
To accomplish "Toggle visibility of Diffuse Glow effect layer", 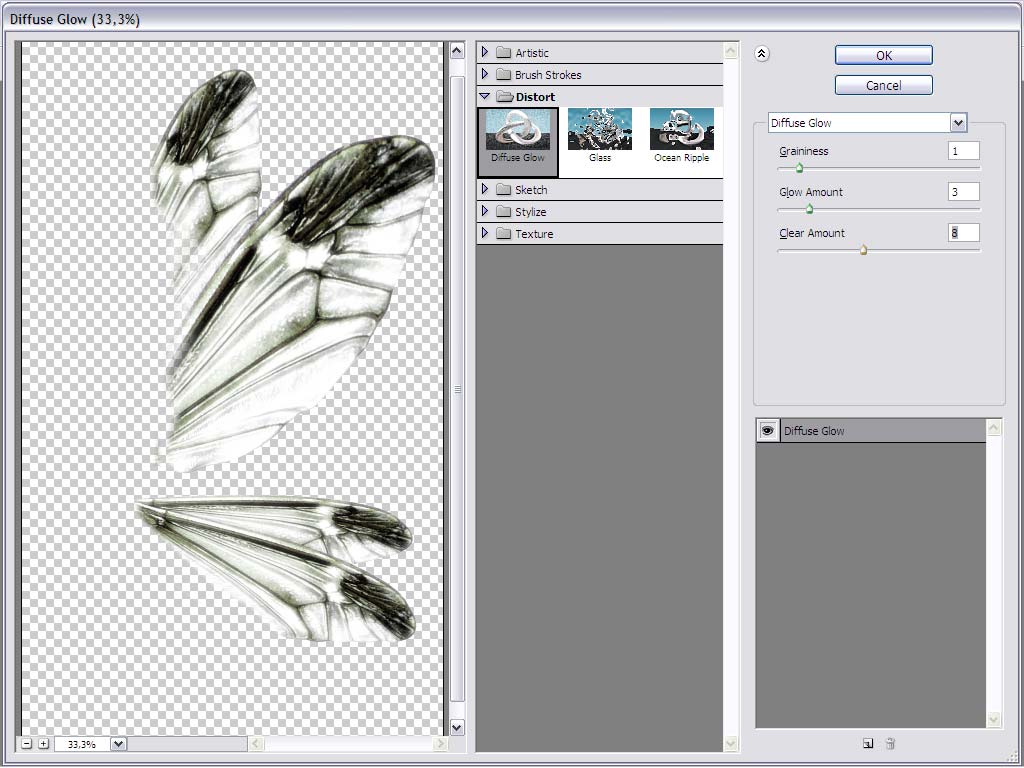I will pyautogui.click(x=767, y=430).
